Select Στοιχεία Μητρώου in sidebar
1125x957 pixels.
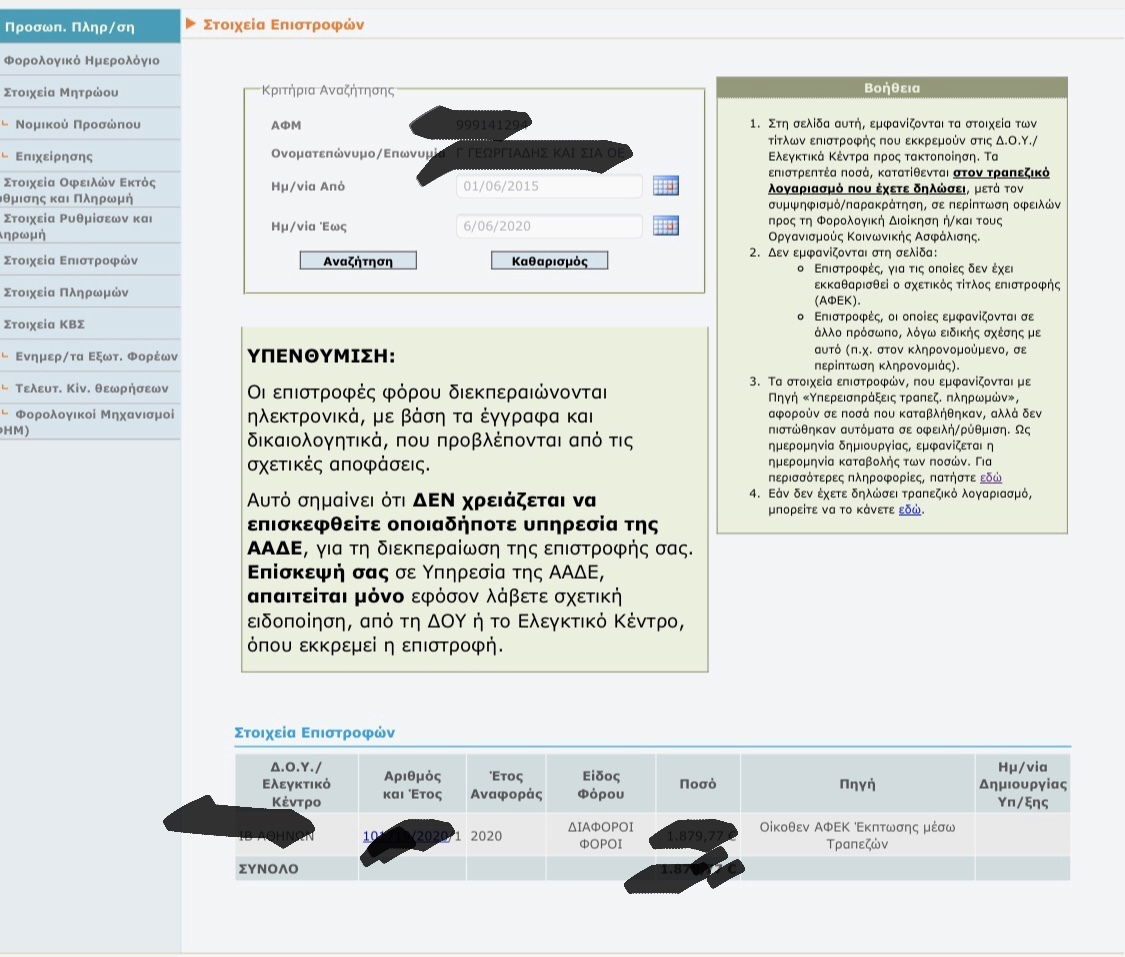pos(61,93)
